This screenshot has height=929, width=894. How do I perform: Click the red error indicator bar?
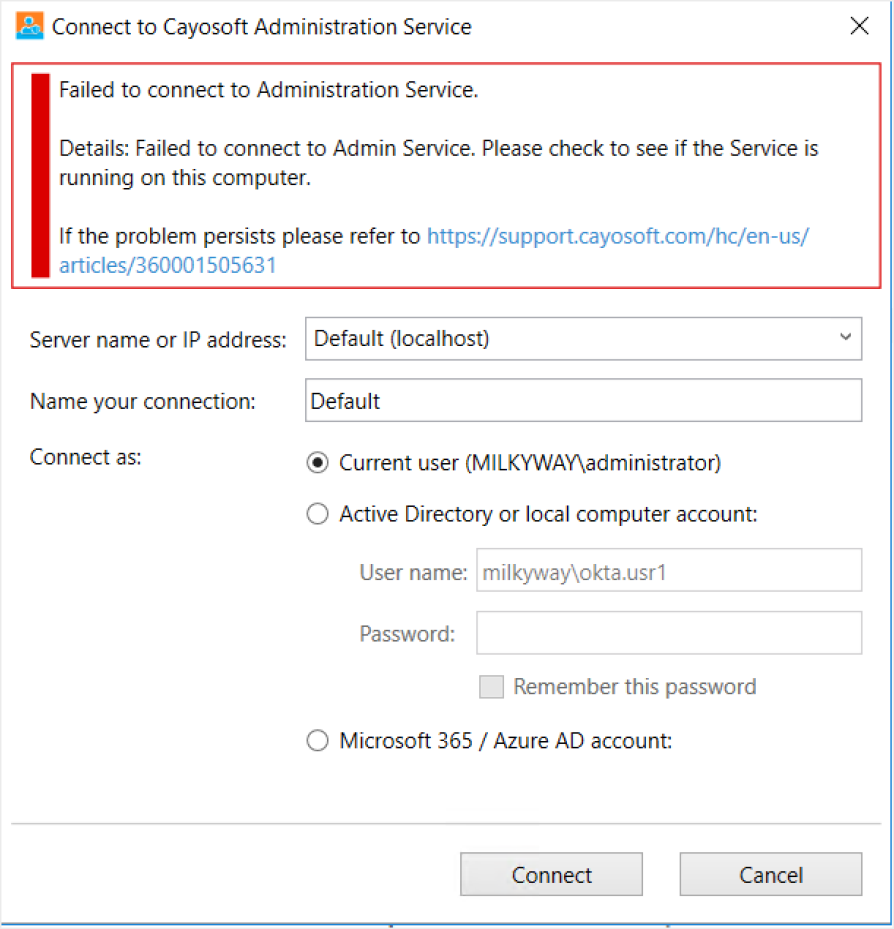pyautogui.click(x=40, y=175)
